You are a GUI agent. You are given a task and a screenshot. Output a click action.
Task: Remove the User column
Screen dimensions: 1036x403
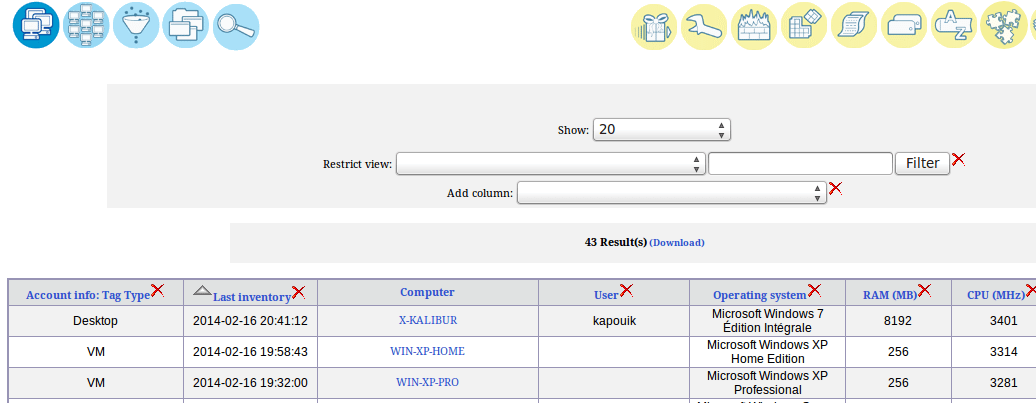click(626, 289)
